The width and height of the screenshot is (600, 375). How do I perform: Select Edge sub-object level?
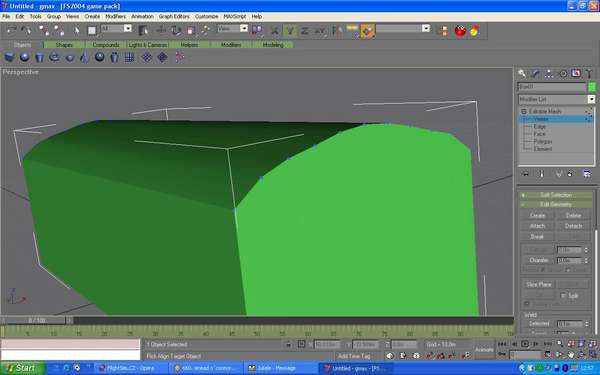tap(540, 126)
